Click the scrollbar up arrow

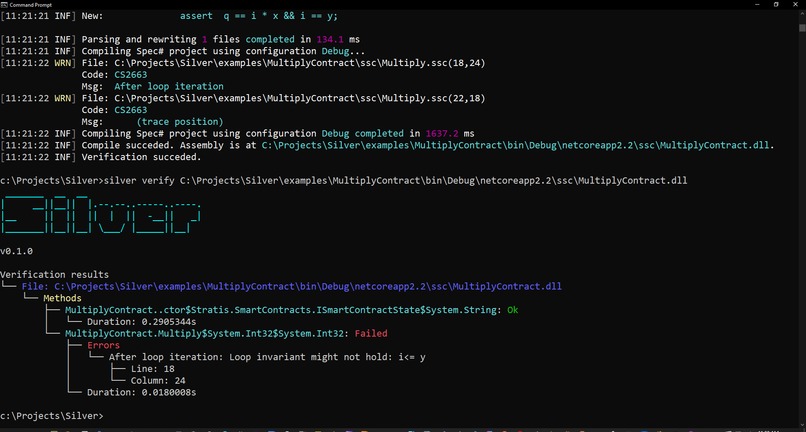802,13
